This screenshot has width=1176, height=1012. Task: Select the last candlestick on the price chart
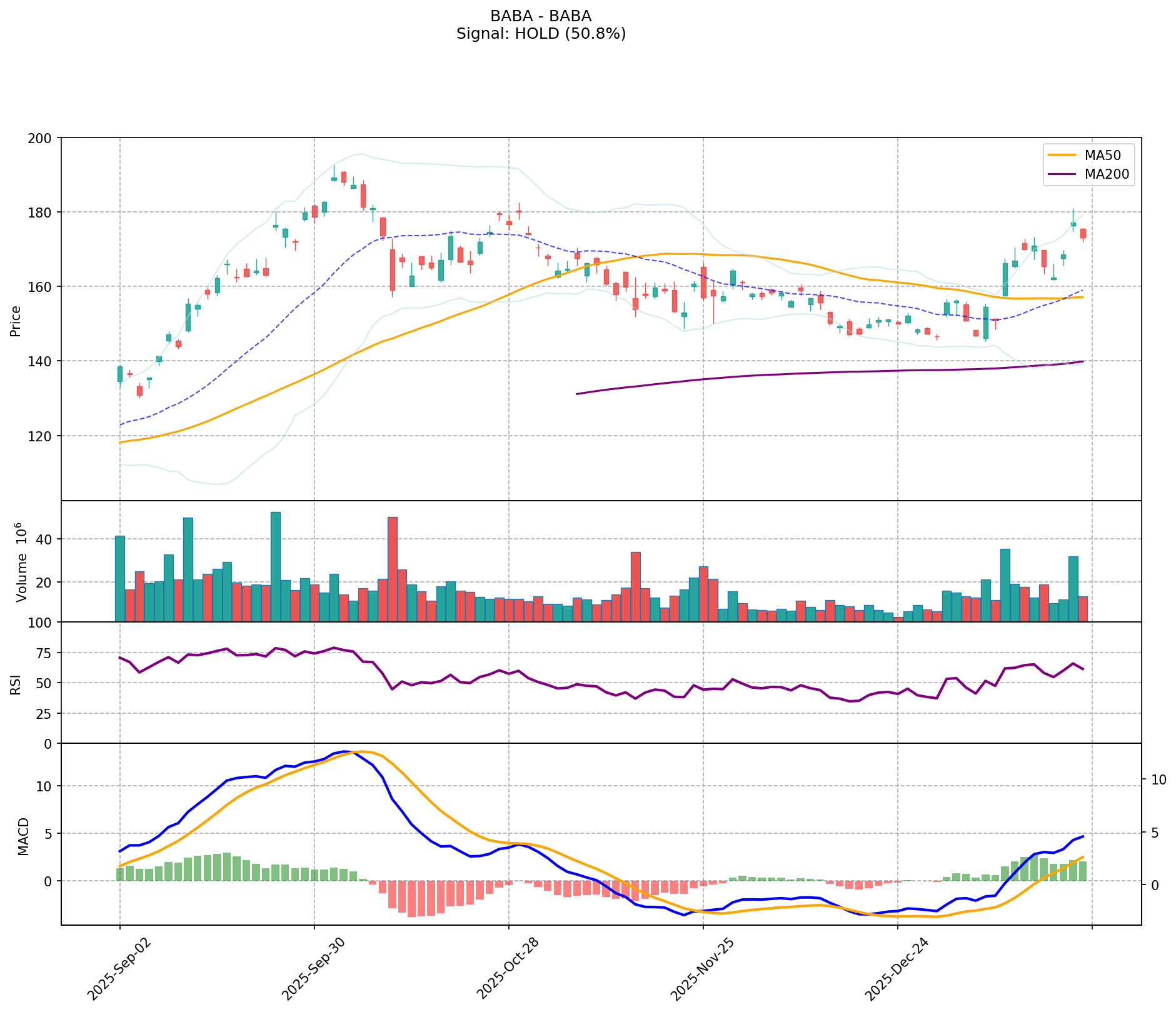coord(1083,234)
